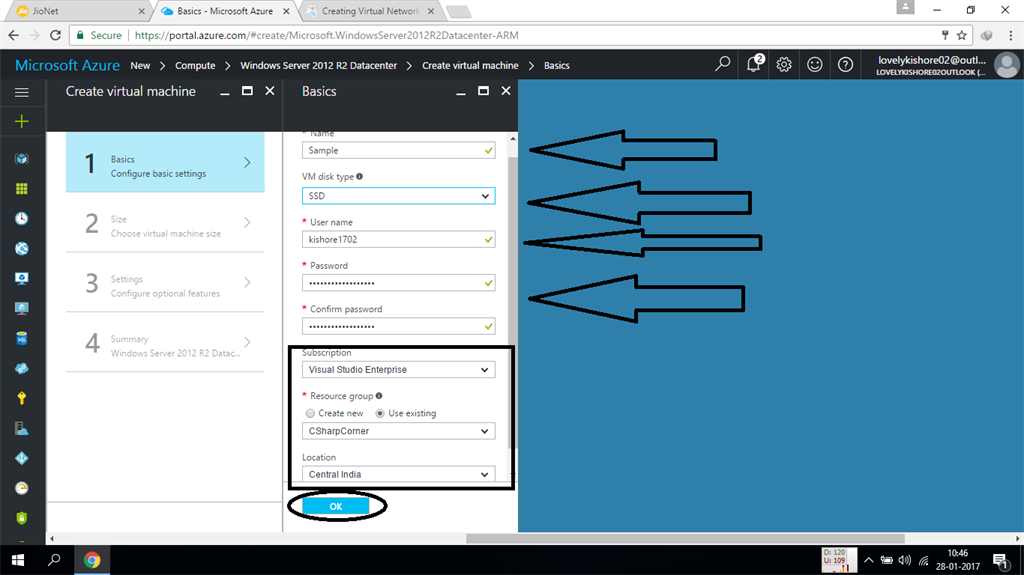Open the Location Central India dropdown
This screenshot has height=575, width=1024.
(398, 474)
